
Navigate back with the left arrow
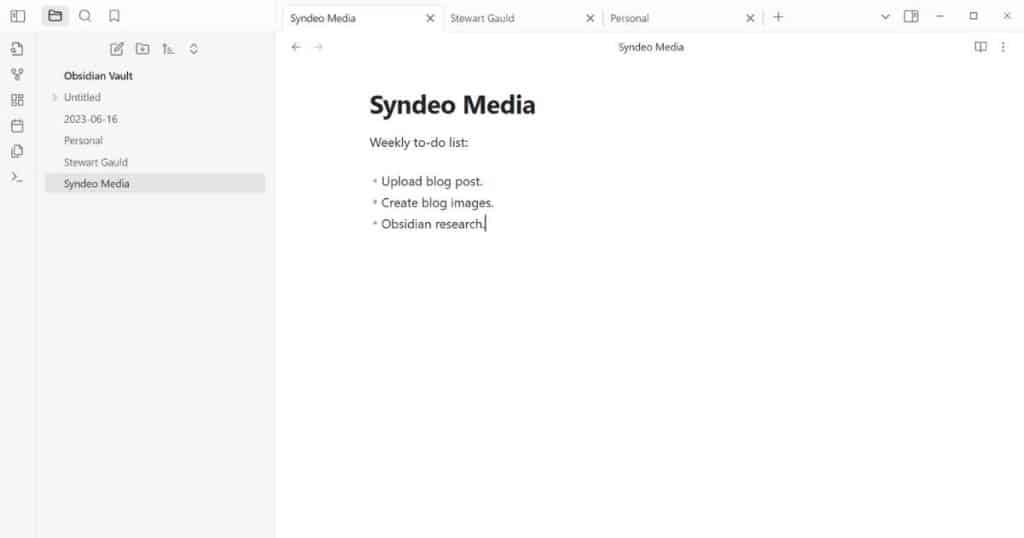[x=296, y=47]
